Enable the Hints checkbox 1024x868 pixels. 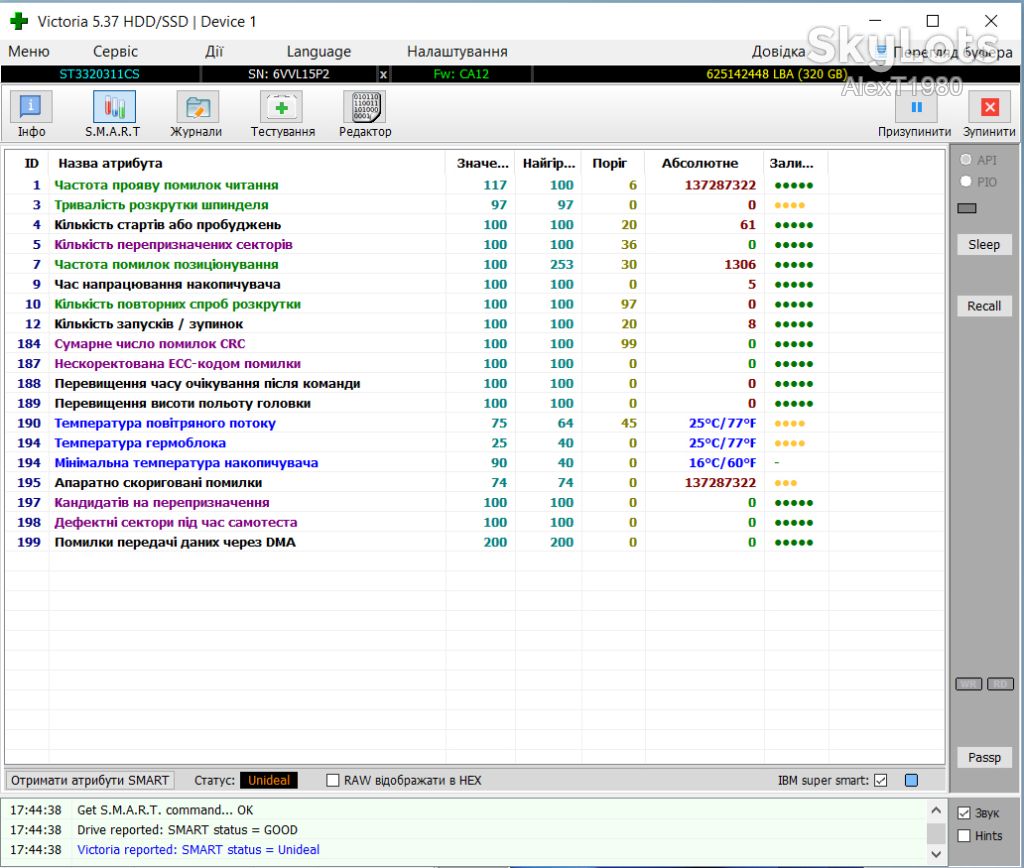(x=964, y=835)
